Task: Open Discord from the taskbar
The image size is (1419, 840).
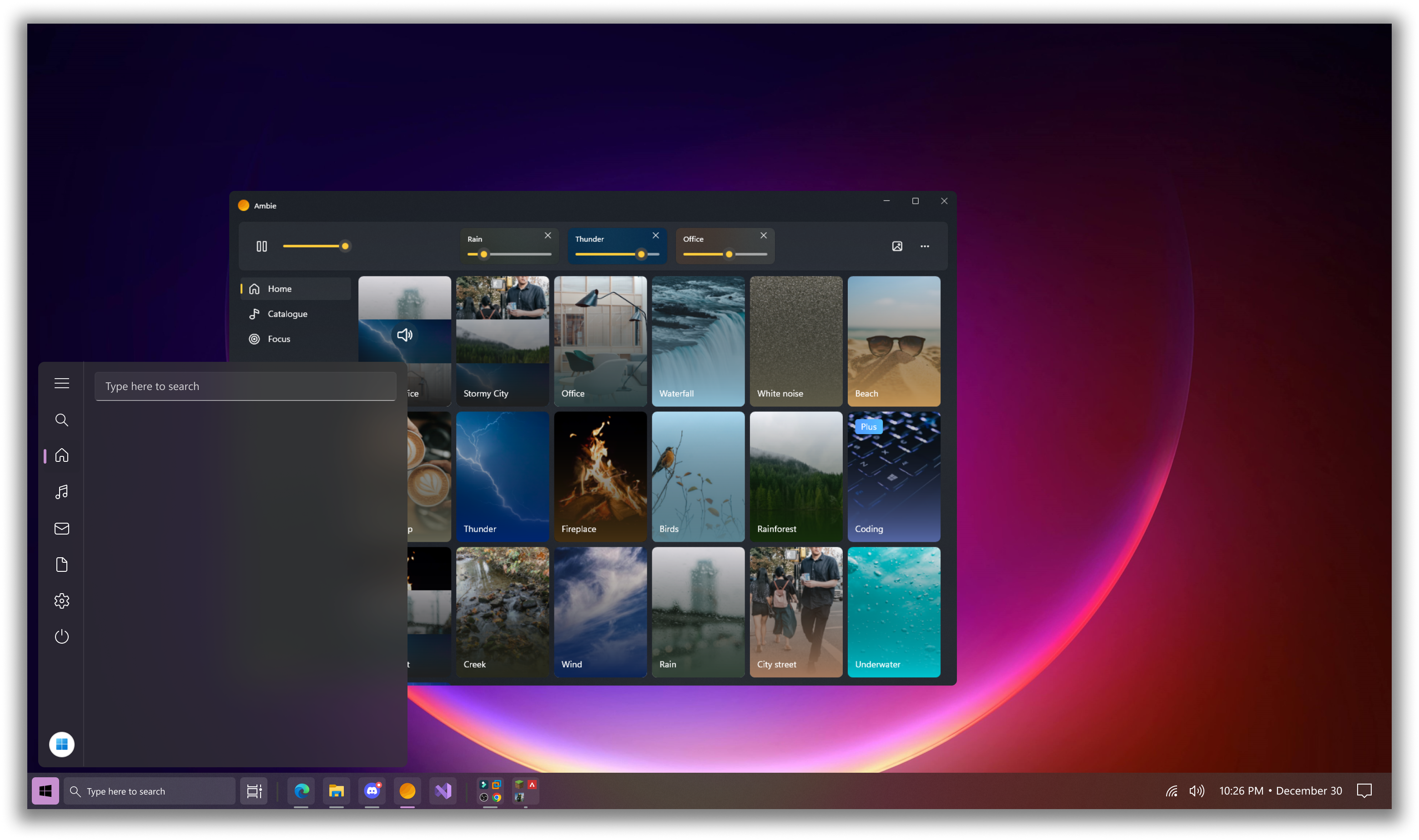Action: pyautogui.click(x=372, y=791)
